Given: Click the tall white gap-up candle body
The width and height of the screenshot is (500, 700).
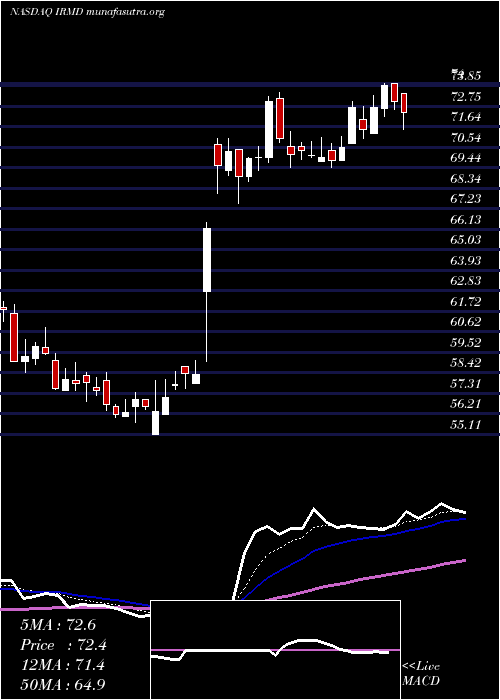Looking at the screenshot, I should click(207, 260).
